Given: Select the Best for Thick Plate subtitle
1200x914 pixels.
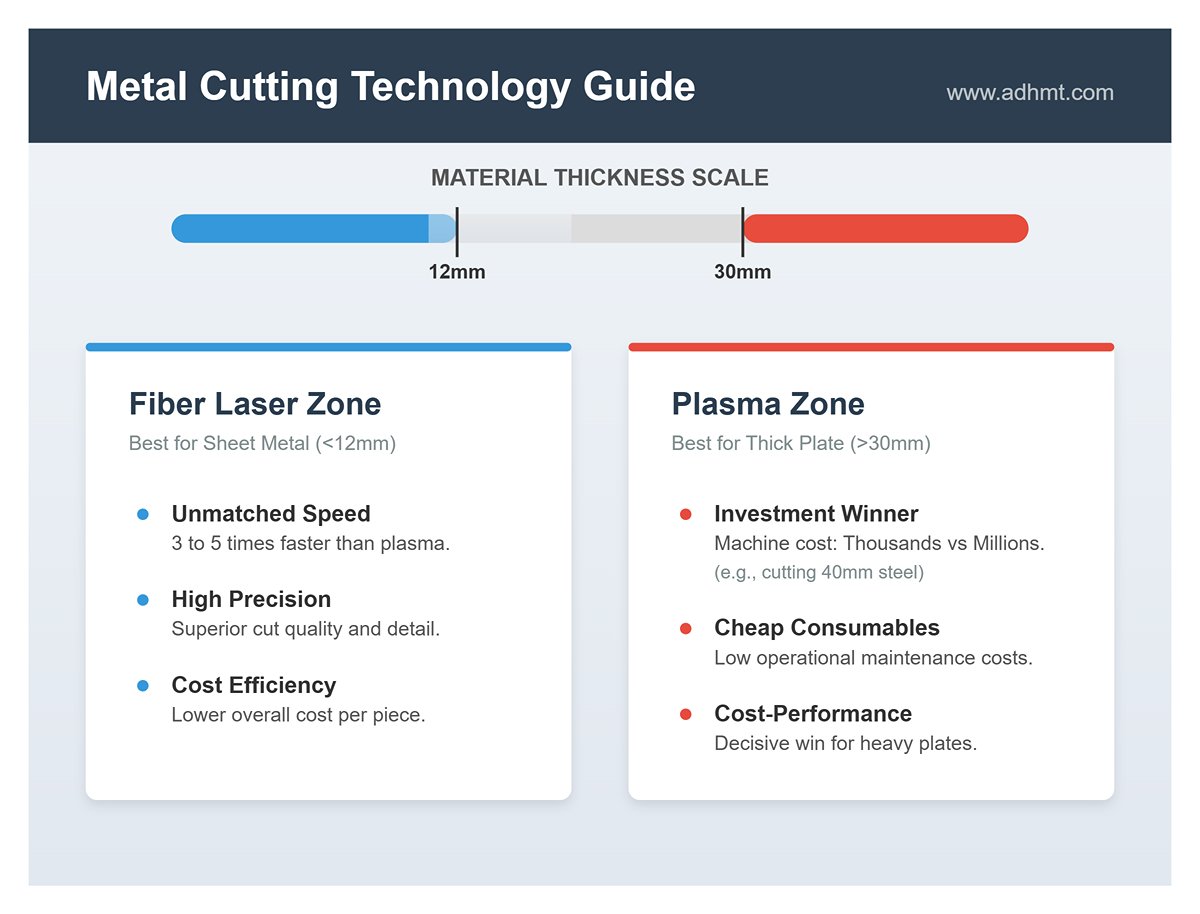Looking at the screenshot, I should coord(800,443).
